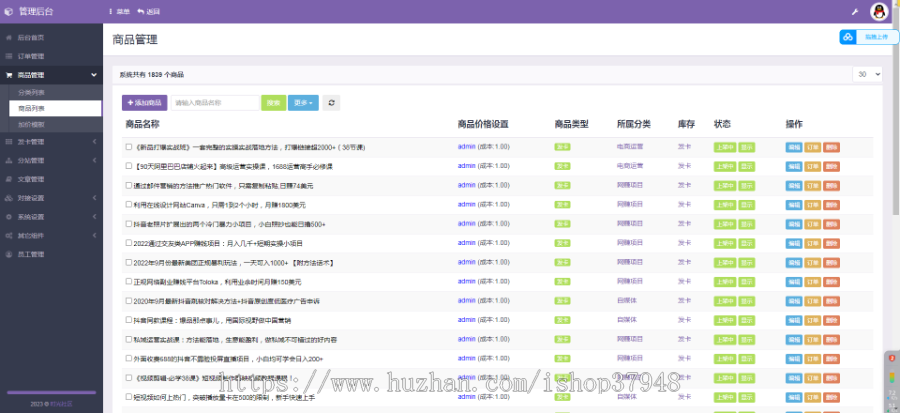Viewport: 900px width, 413px height.
Task: Click the 其它组件 icon in the sidebar
Action: pyautogui.click(x=8, y=236)
